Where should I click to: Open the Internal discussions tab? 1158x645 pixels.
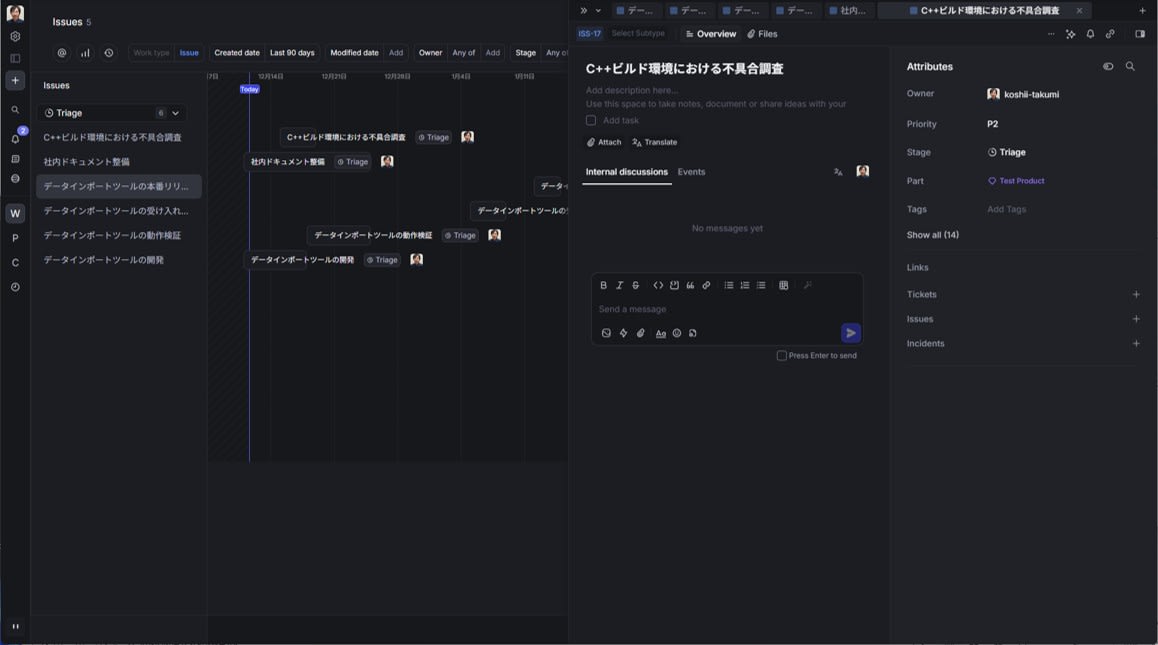coord(626,172)
